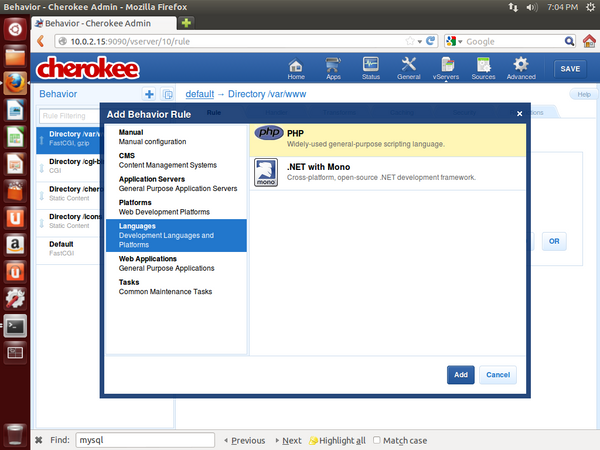Screen dimensions: 600x450
Task: Click Next in the find bar
Action: pyautogui.click(x=289, y=440)
